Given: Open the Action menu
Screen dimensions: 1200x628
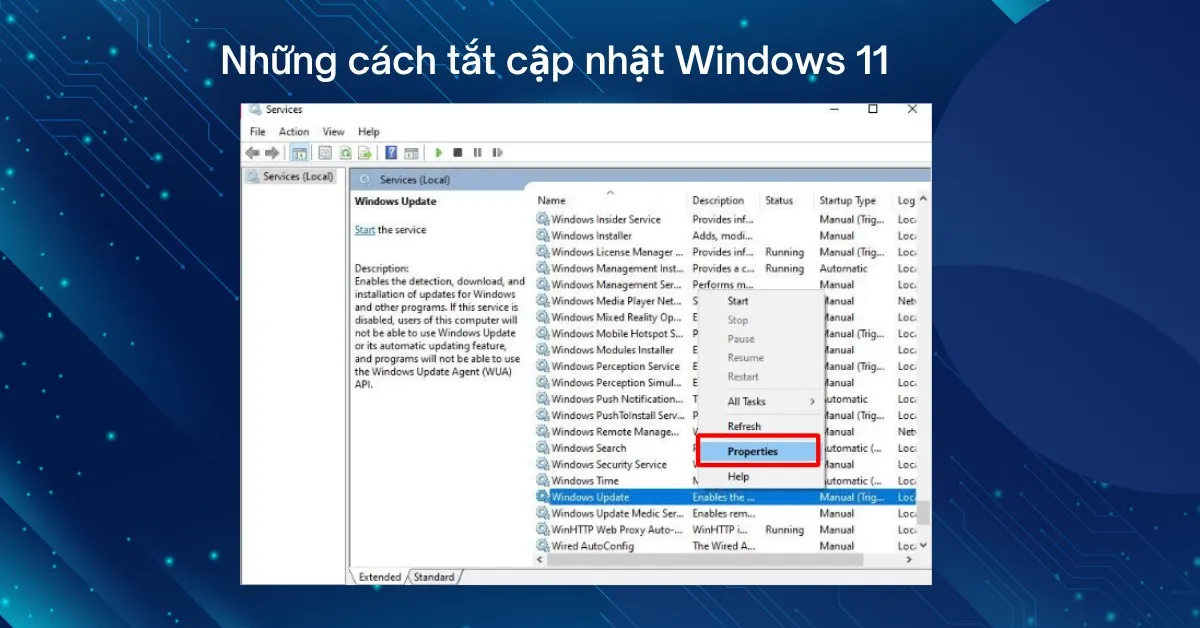Looking at the screenshot, I should click(x=294, y=132).
